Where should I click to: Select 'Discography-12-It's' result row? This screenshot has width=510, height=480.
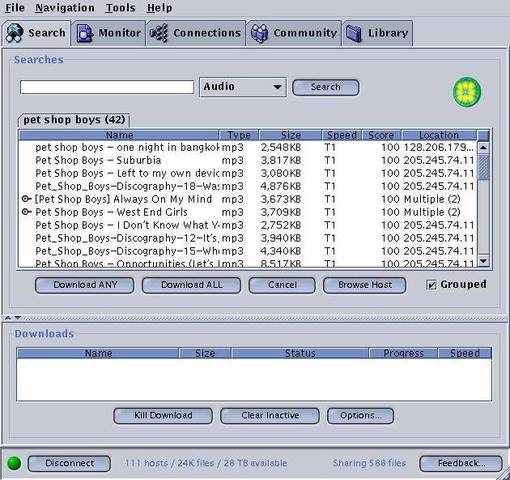248,238
